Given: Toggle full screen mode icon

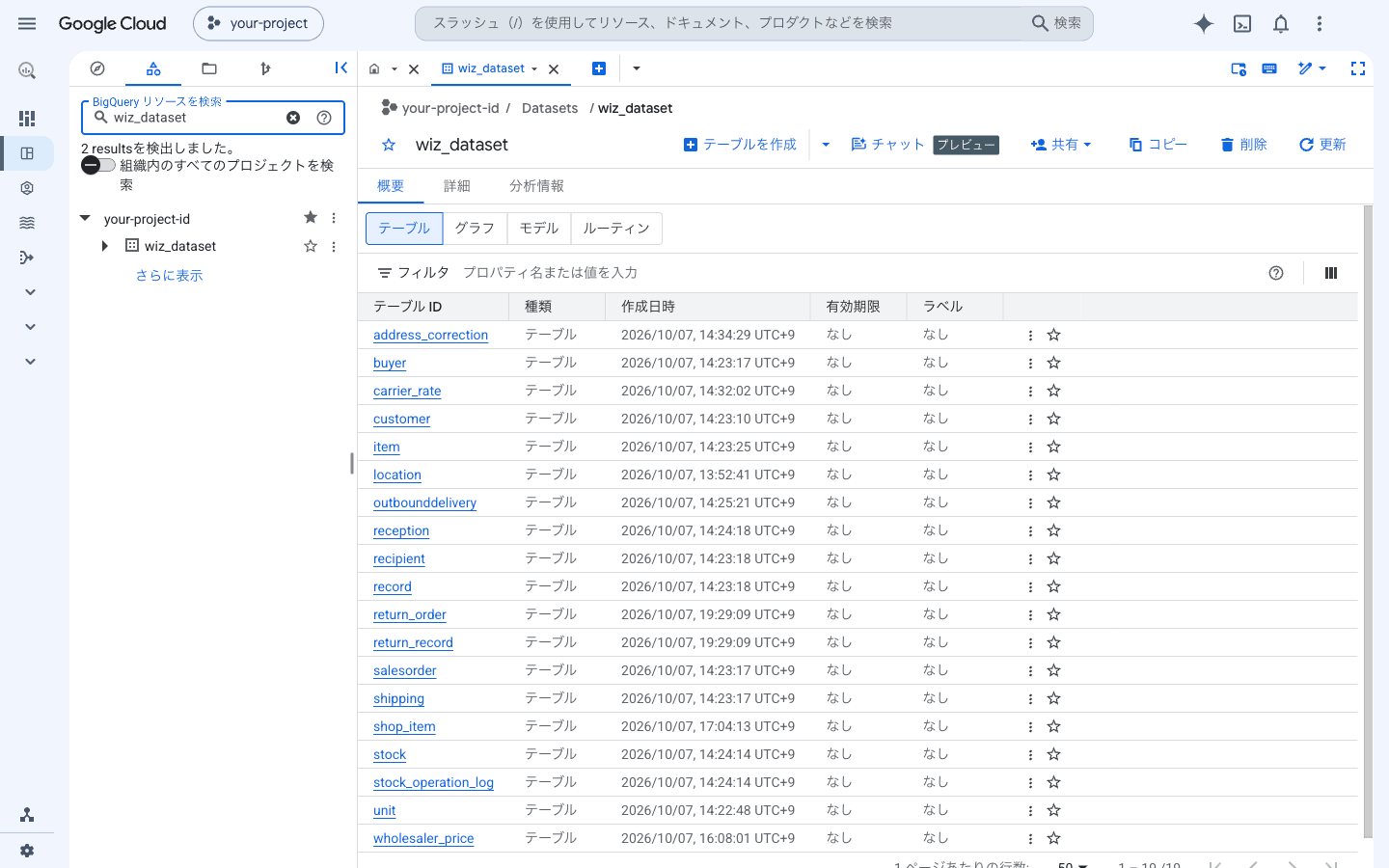Looking at the screenshot, I should (1358, 68).
